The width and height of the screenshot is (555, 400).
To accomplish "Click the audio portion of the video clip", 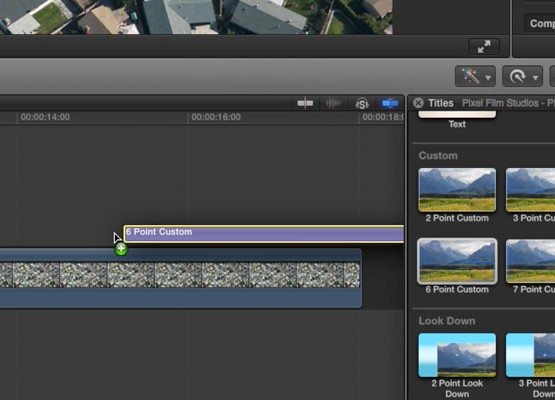I will tap(180, 297).
